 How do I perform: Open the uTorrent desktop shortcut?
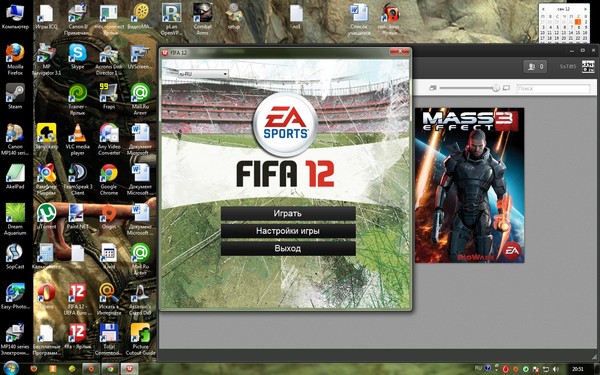pyautogui.click(x=46, y=216)
